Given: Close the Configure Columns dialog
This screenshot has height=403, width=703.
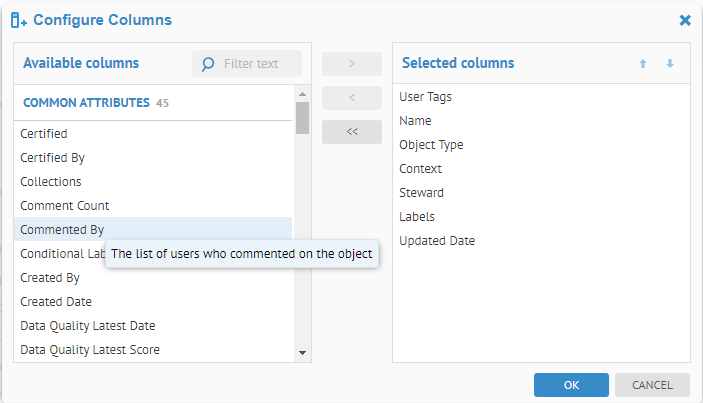Looking at the screenshot, I should pos(685,20).
